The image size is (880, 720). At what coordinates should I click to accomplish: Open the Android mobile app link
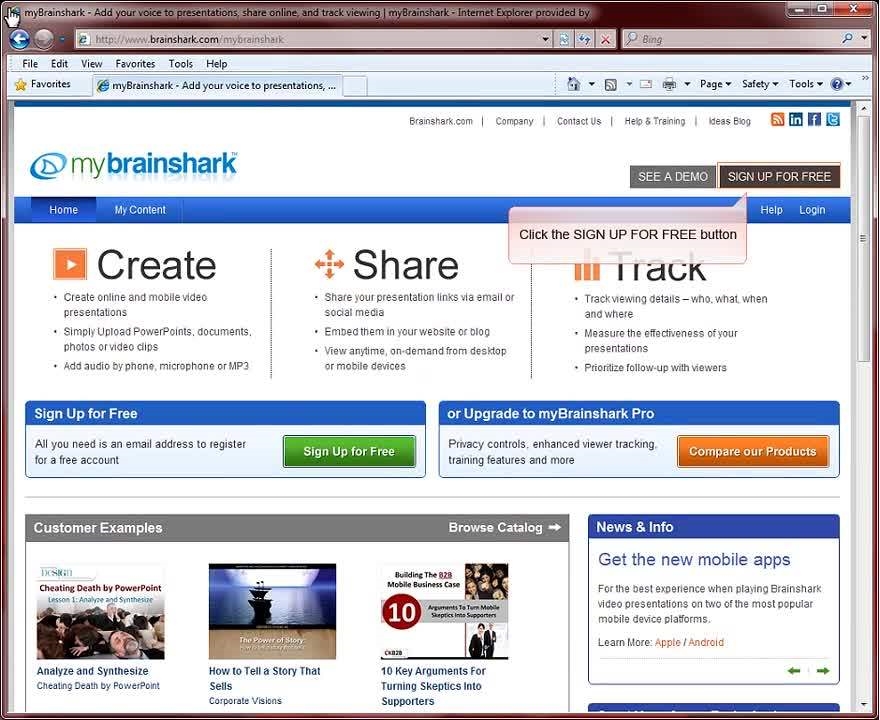pyautogui.click(x=706, y=643)
